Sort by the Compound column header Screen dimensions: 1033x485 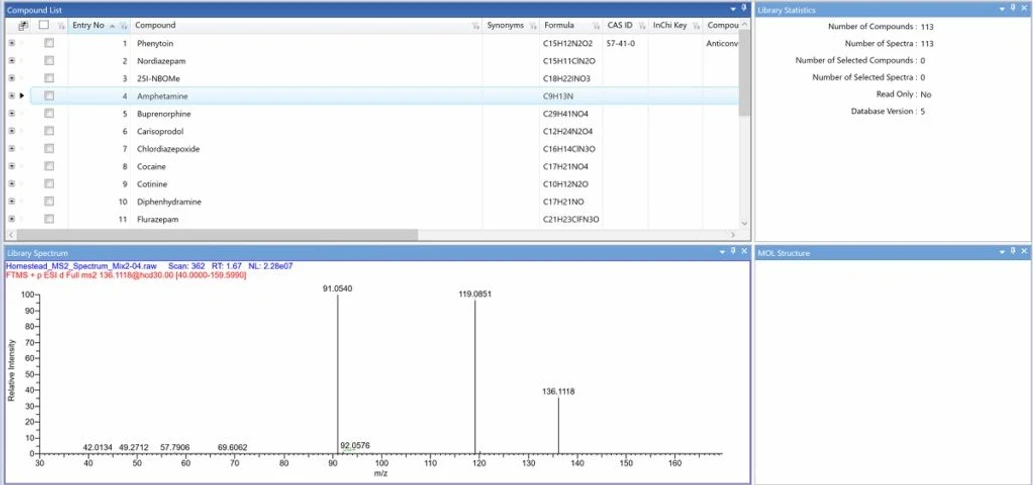[x=155, y=25]
